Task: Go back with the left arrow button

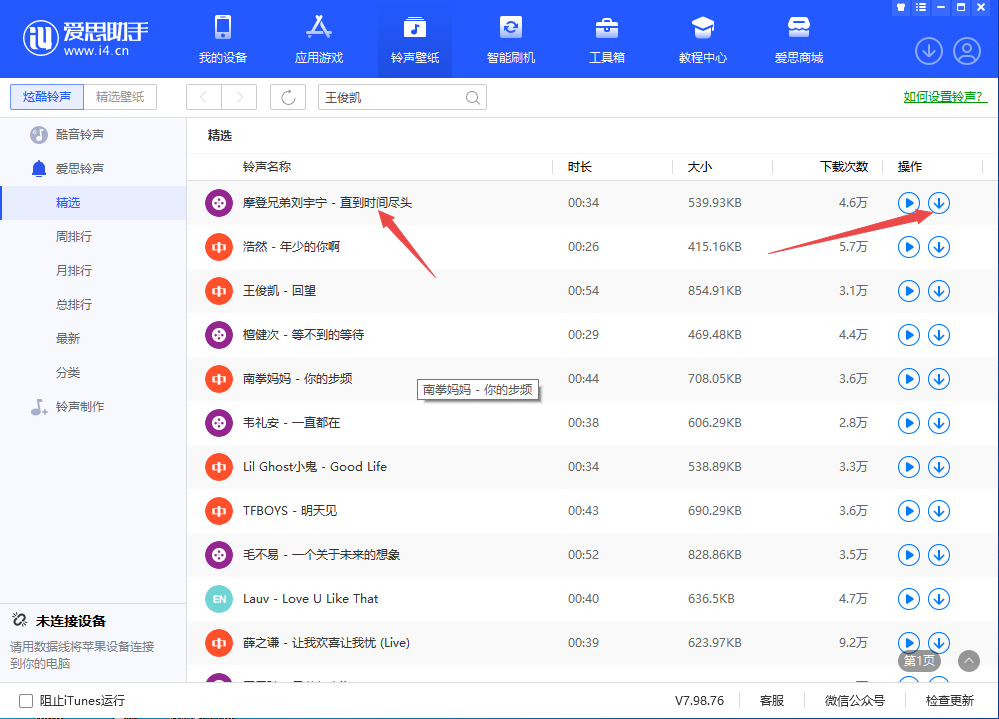Action: coord(204,97)
